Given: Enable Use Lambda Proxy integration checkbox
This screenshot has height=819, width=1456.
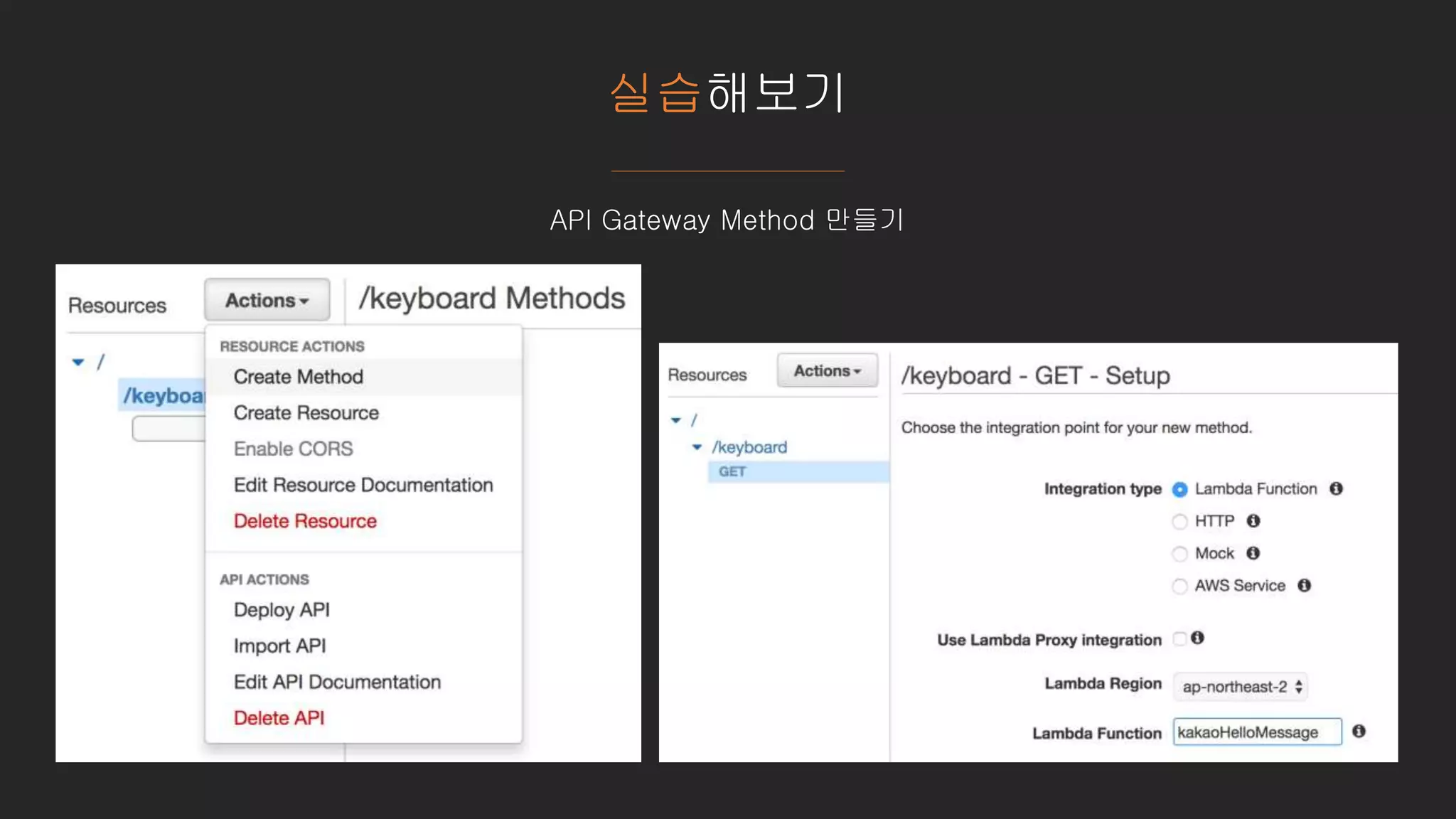Looking at the screenshot, I should [x=1180, y=638].
